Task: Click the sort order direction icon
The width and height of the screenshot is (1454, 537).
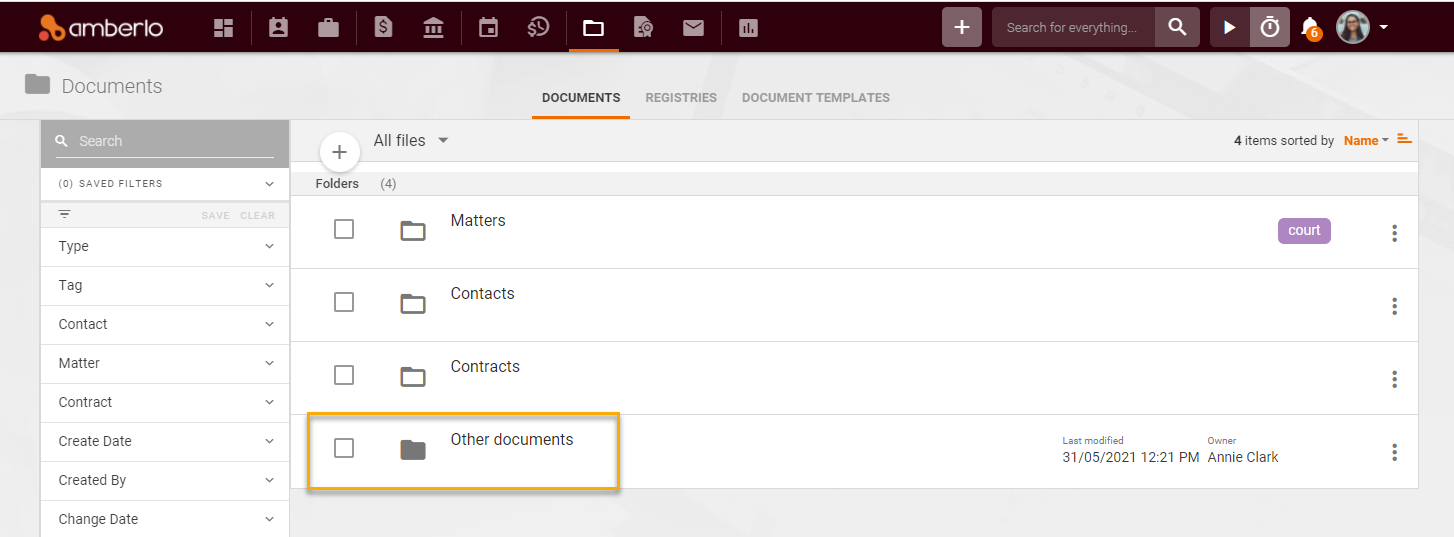Action: (x=1405, y=139)
